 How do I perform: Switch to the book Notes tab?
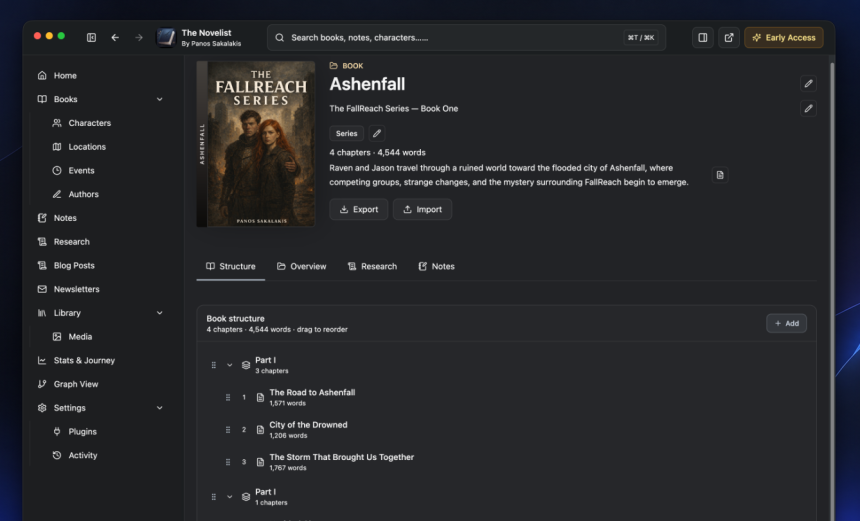(437, 267)
